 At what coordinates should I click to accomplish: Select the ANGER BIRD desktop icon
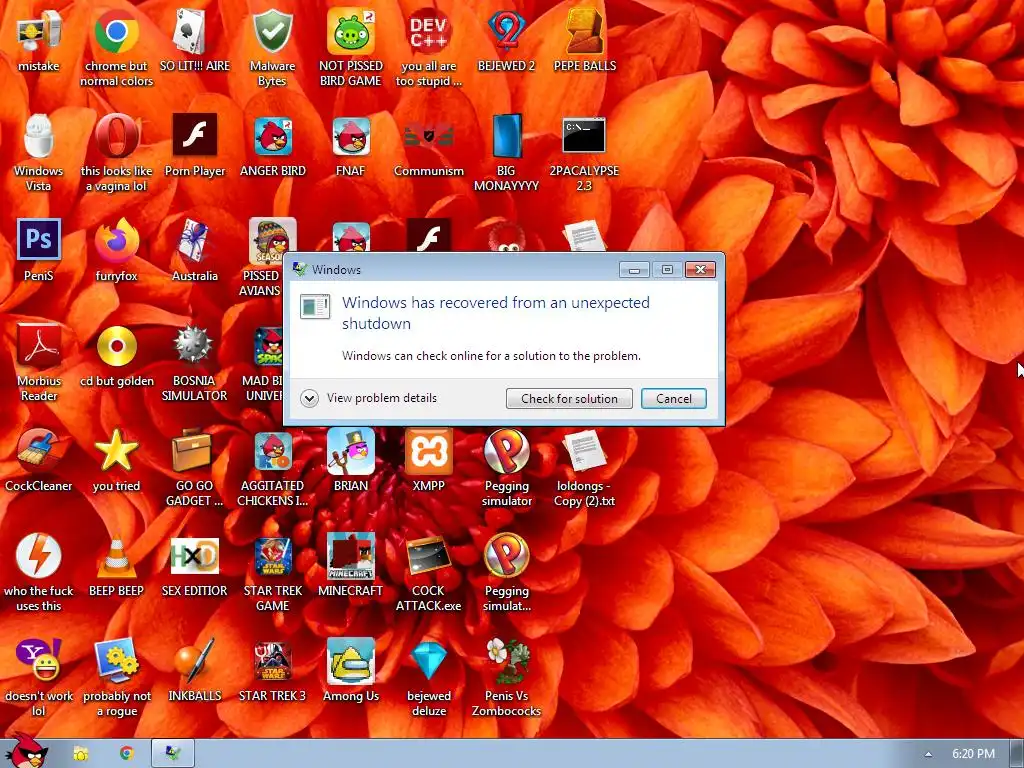tap(272, 136)
